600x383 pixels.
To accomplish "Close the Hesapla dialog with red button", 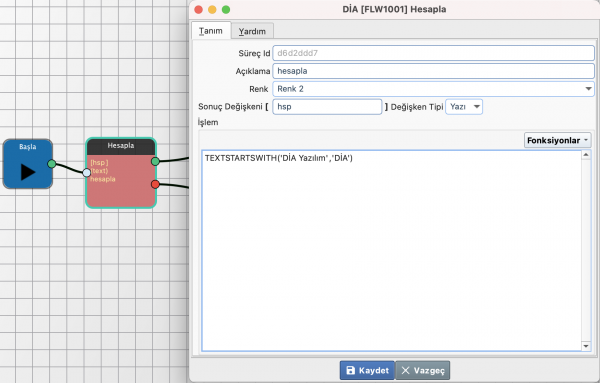I will (199, 10).
